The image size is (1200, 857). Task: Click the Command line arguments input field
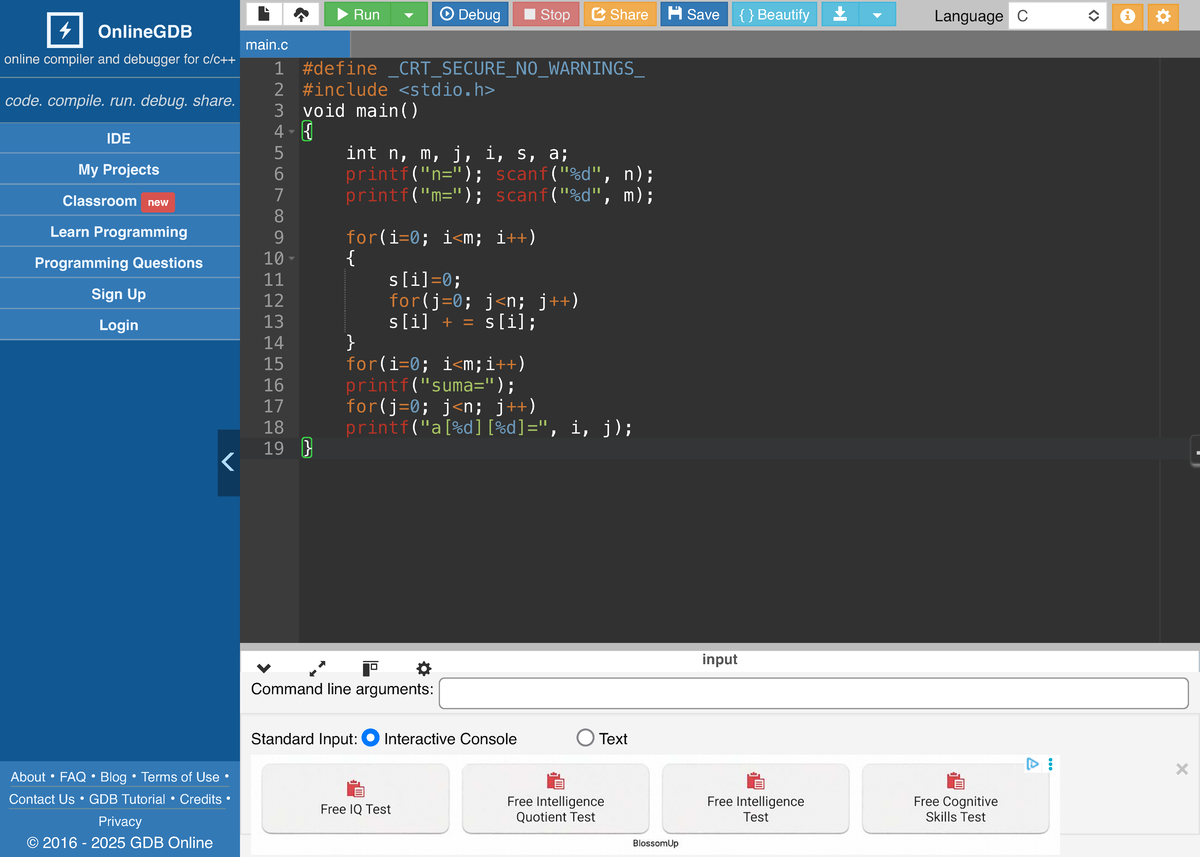pos(813,692)
